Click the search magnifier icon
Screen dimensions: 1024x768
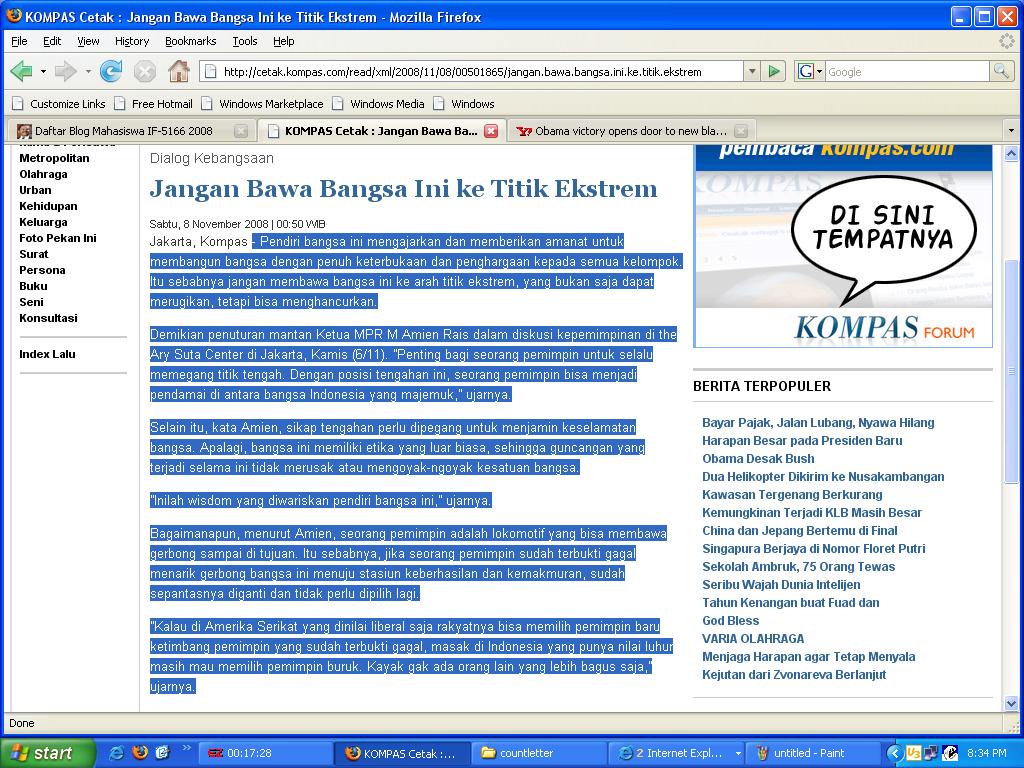tap(1000, 71)
